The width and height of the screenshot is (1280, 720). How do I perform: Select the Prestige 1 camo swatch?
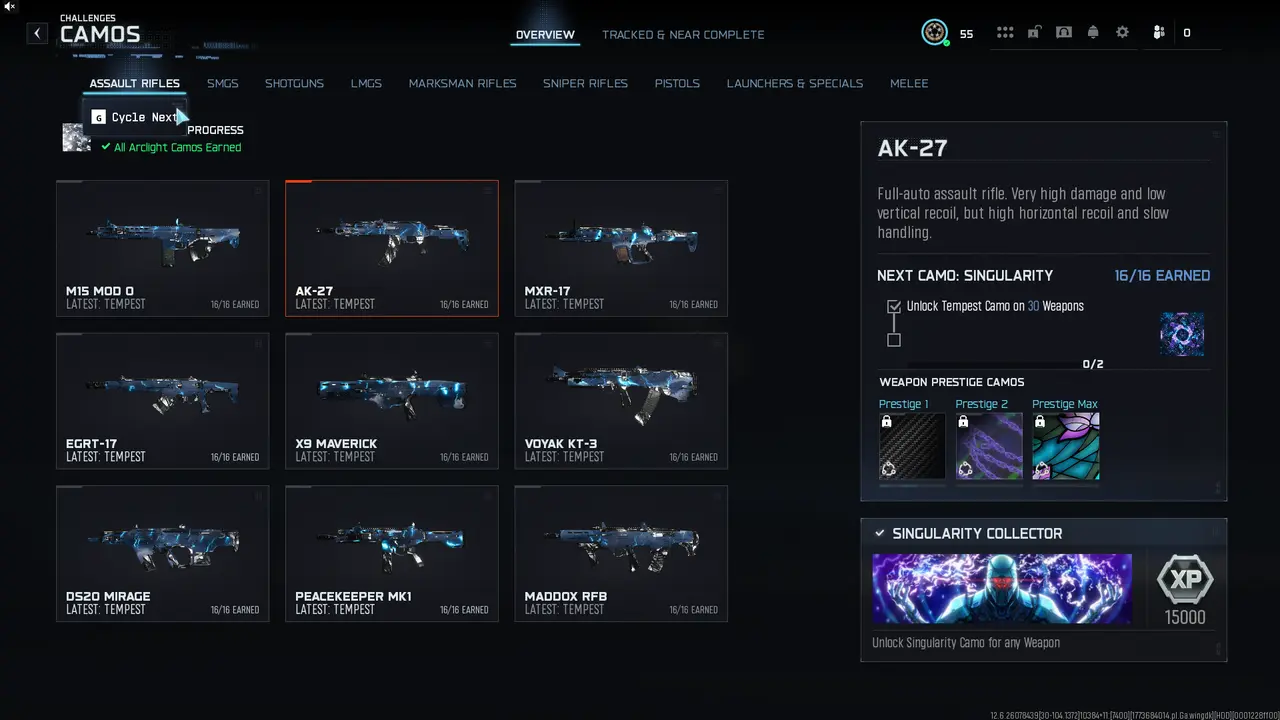pos(912,446)
